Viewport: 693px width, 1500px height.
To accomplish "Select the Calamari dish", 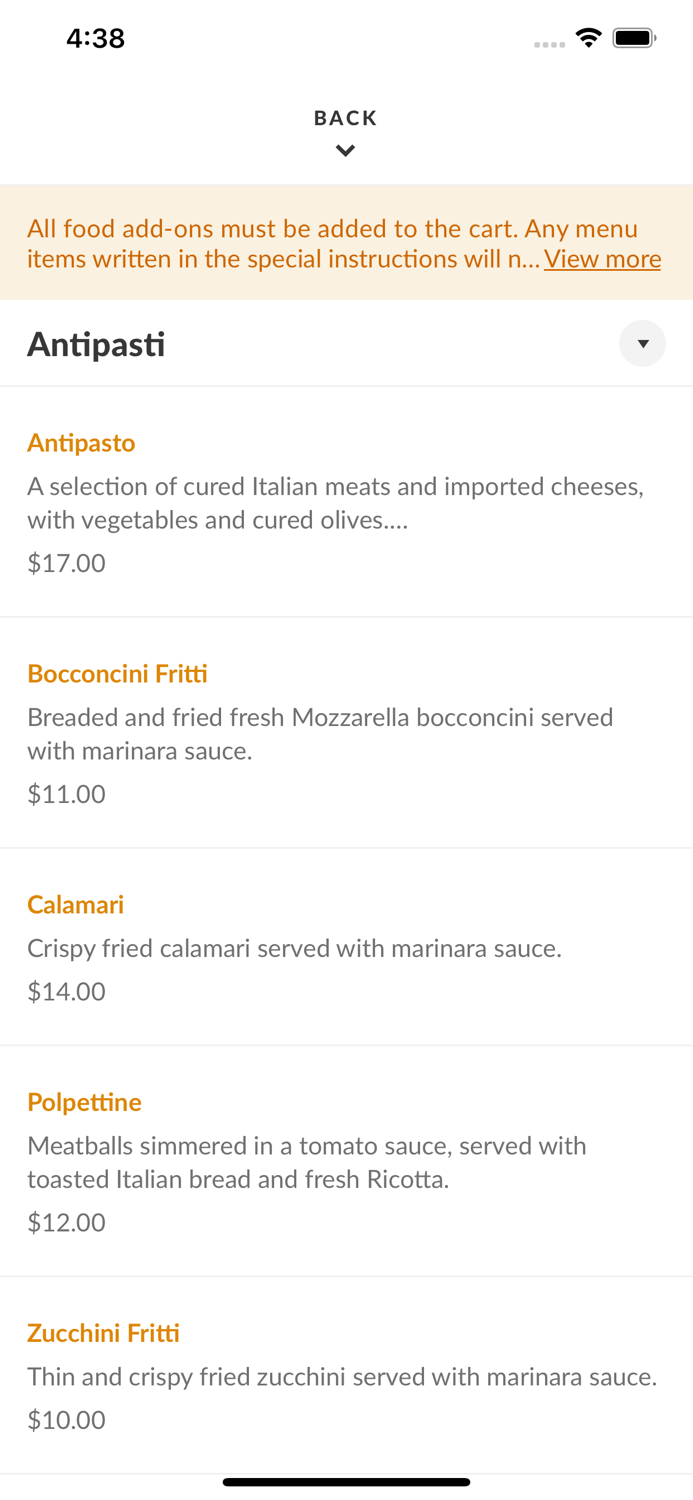I will point(75,904).
